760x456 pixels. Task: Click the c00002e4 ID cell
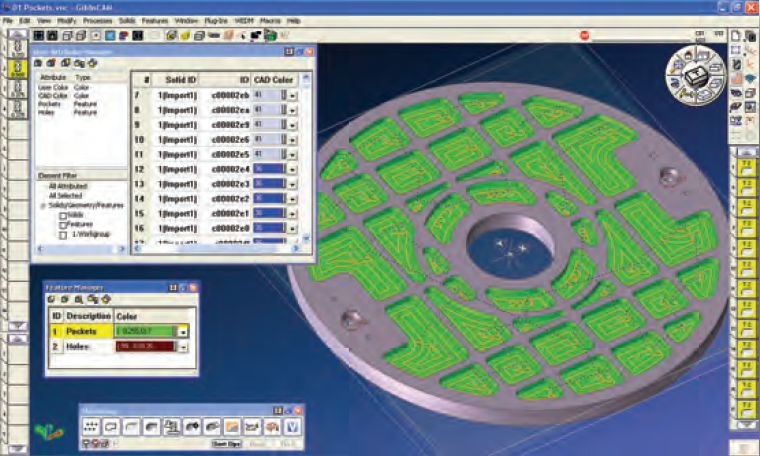coord(230,169)
